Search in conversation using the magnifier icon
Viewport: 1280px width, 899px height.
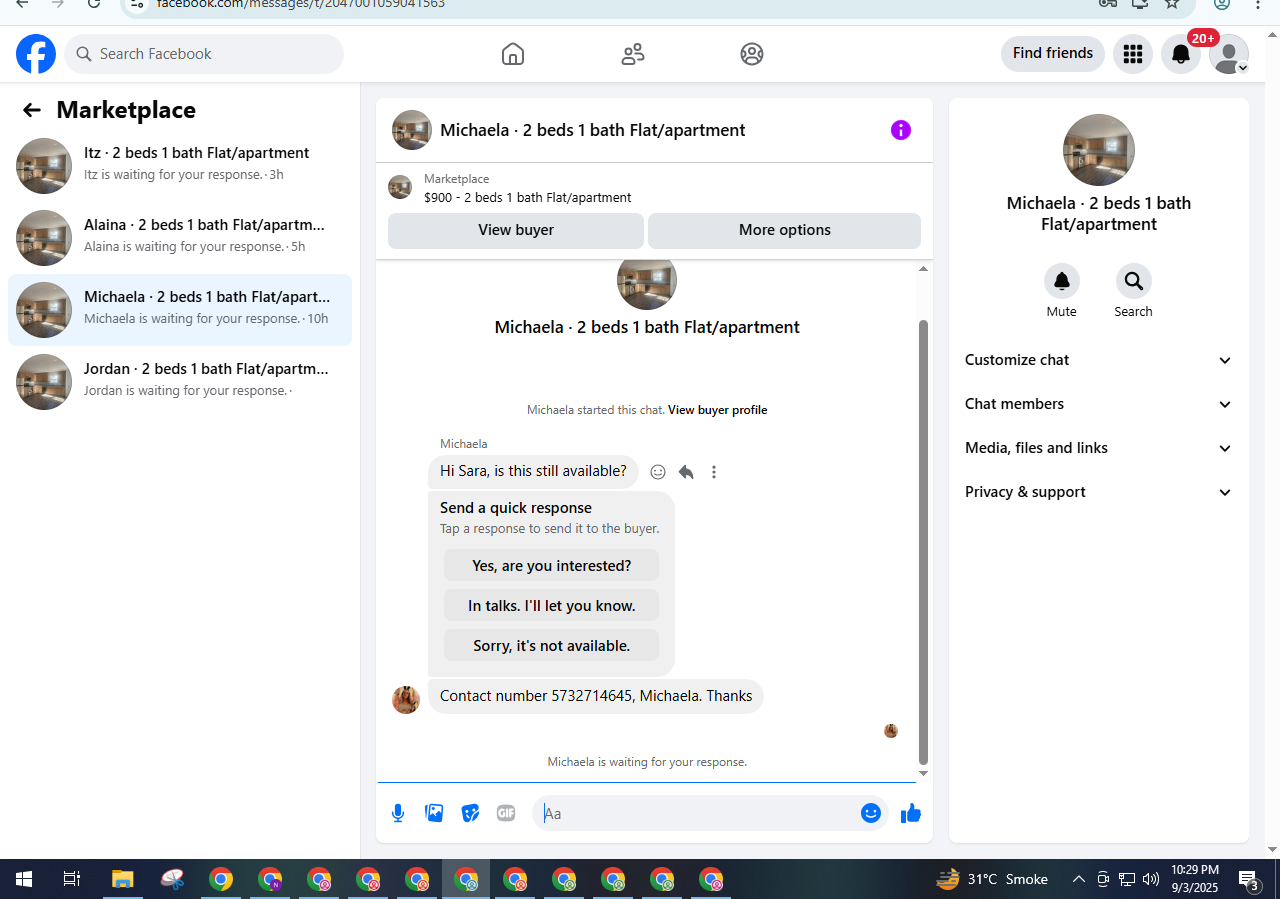click(x=1133, y=281)
